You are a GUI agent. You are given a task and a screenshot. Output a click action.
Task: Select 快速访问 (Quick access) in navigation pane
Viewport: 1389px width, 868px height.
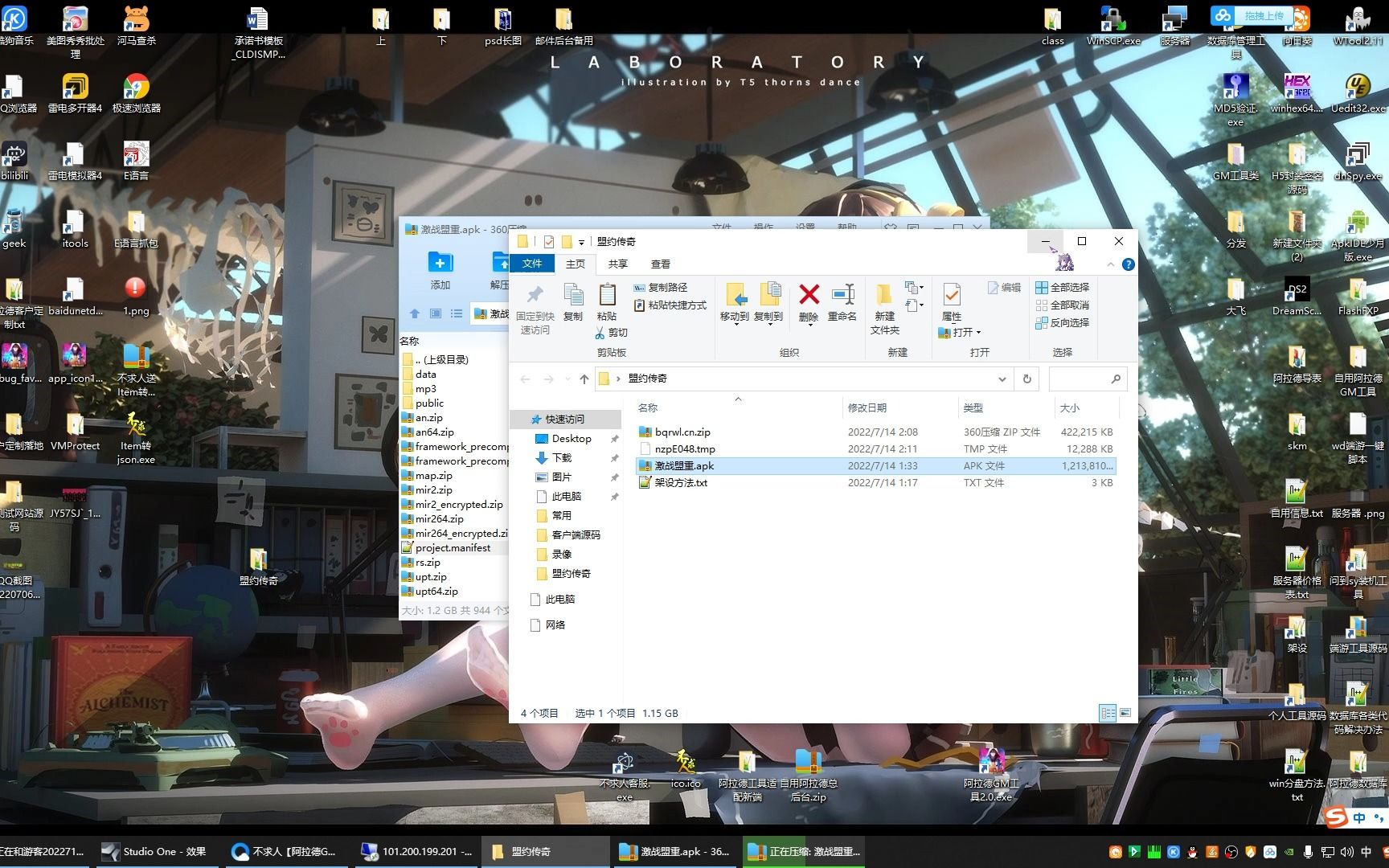565,420
